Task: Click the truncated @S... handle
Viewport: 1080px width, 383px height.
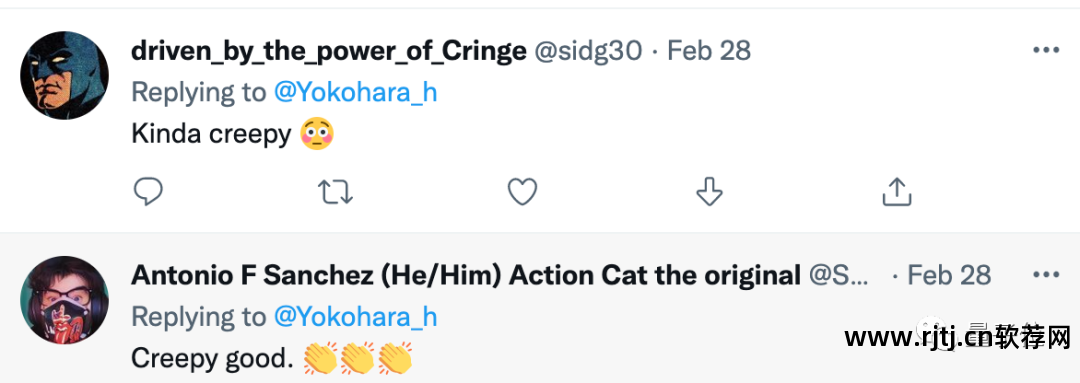Action: (x=840, y=276)
